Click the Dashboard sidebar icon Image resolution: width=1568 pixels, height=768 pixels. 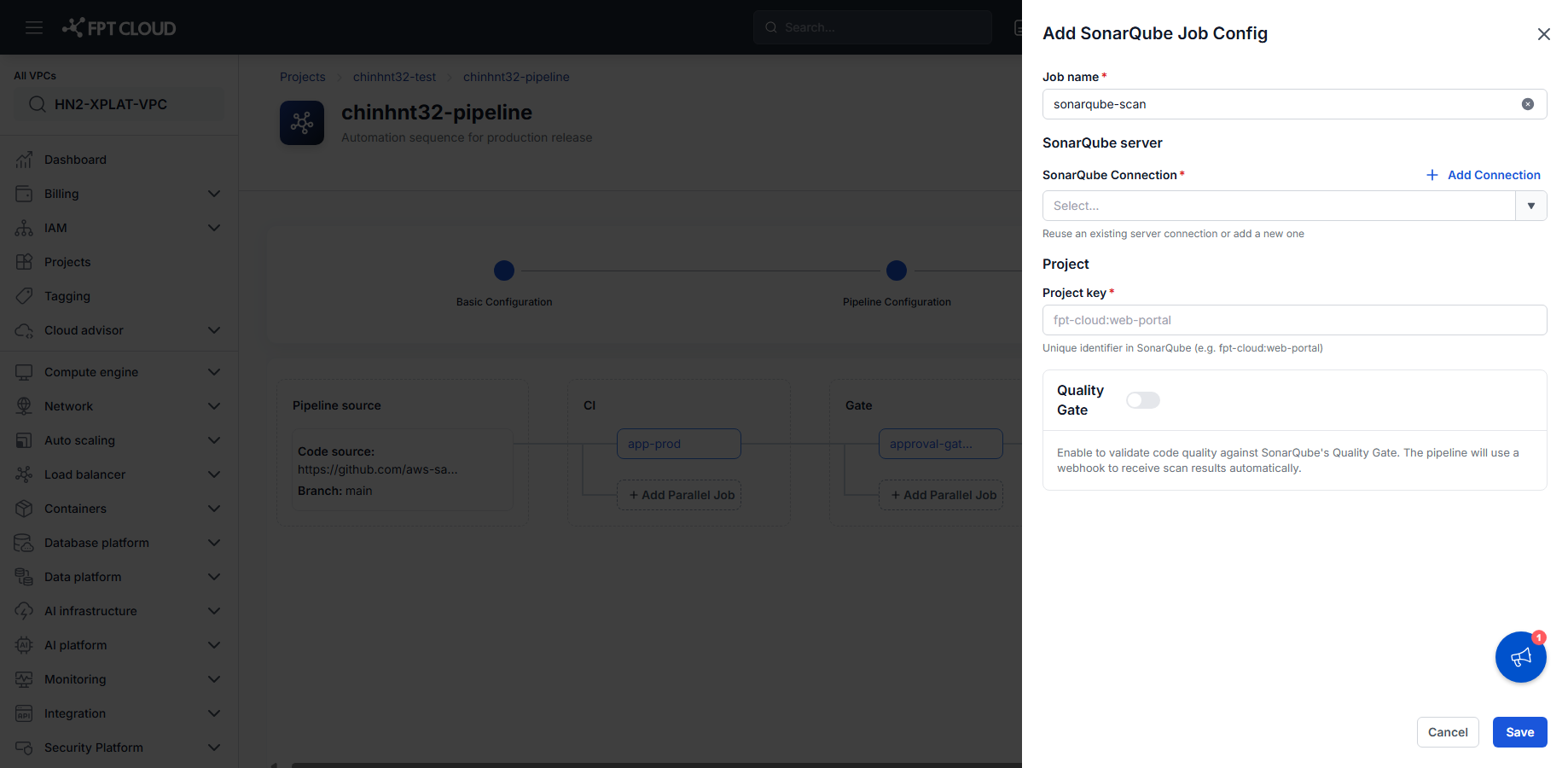pyautogui.click(x=24, y=160)
